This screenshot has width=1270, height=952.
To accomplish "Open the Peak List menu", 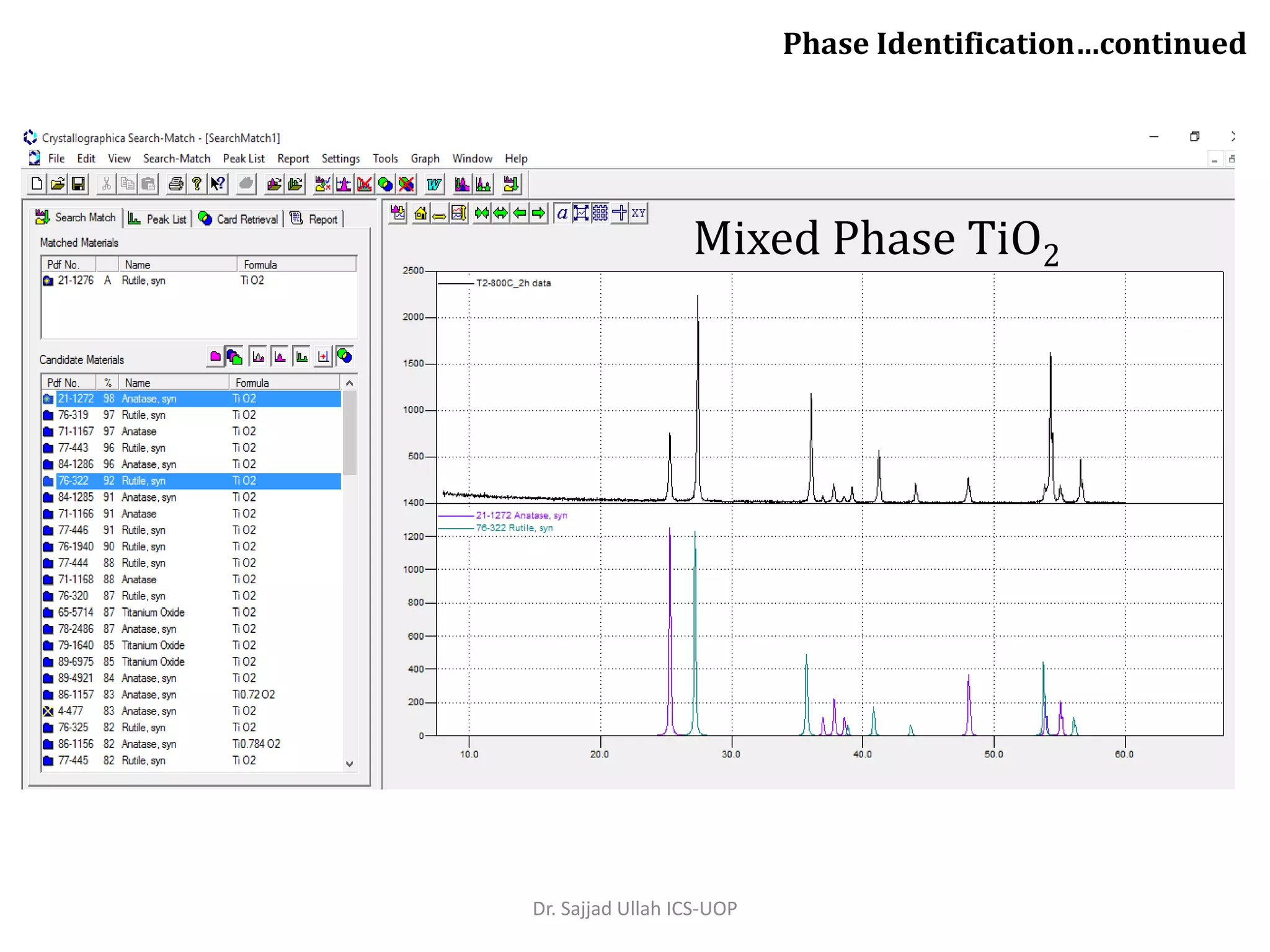I will [244, 159].
